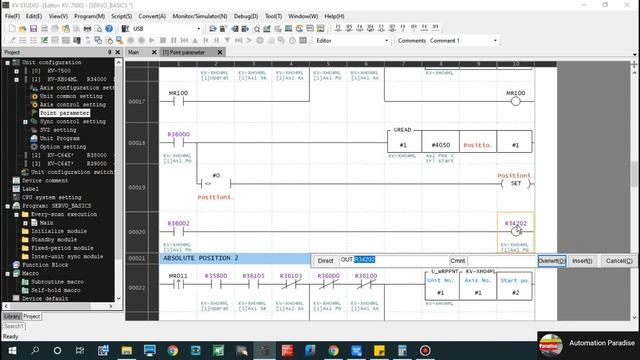Viewport: 640px width, 360px height.
Task: Click the Unit Program blue icon
Action: 34,138
